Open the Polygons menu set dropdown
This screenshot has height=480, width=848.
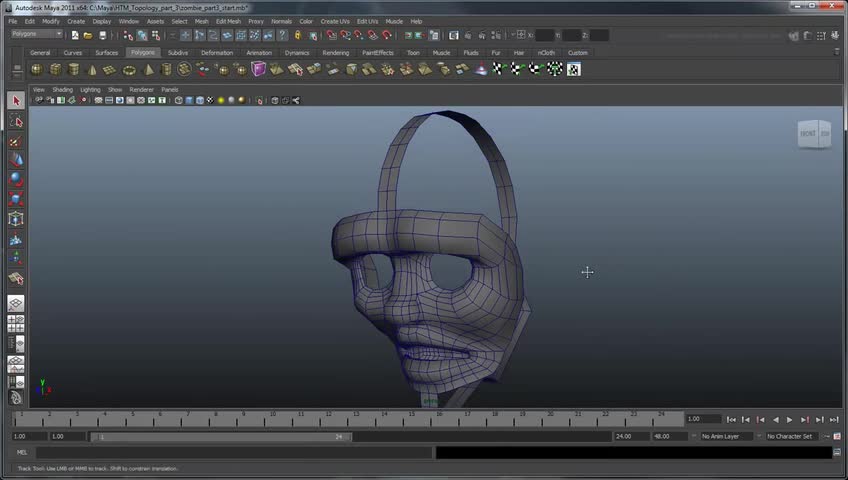coord(36,34)
